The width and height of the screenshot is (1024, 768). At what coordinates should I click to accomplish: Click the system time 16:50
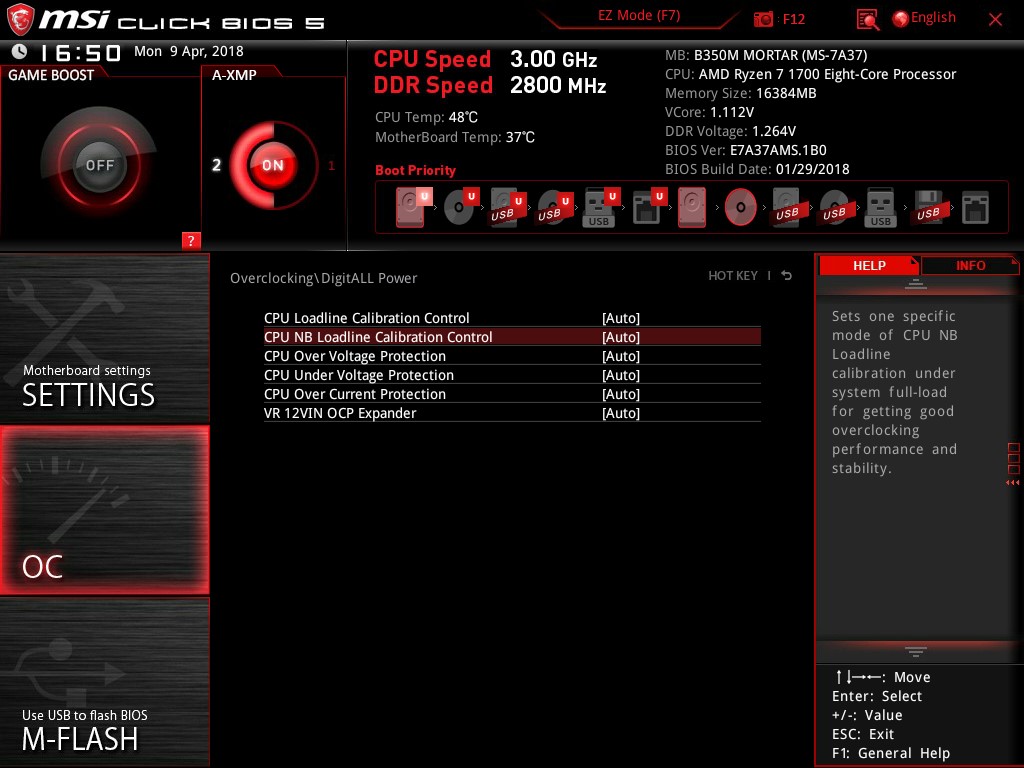pyautogui.click(x=80, y=52)
